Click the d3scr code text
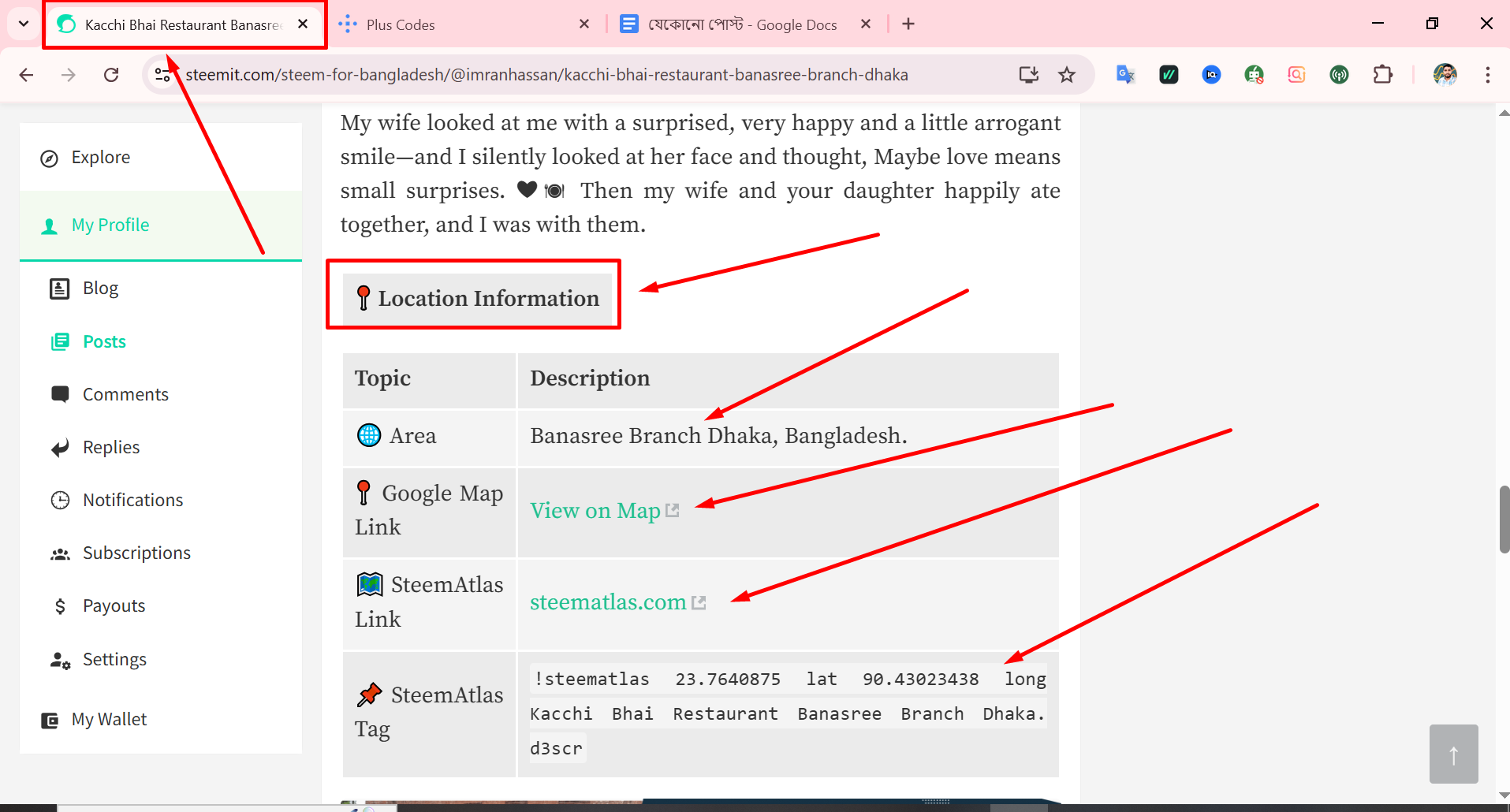Viewport: 1510px width, 812px height. pyautogui.click(x=557, y=749)
